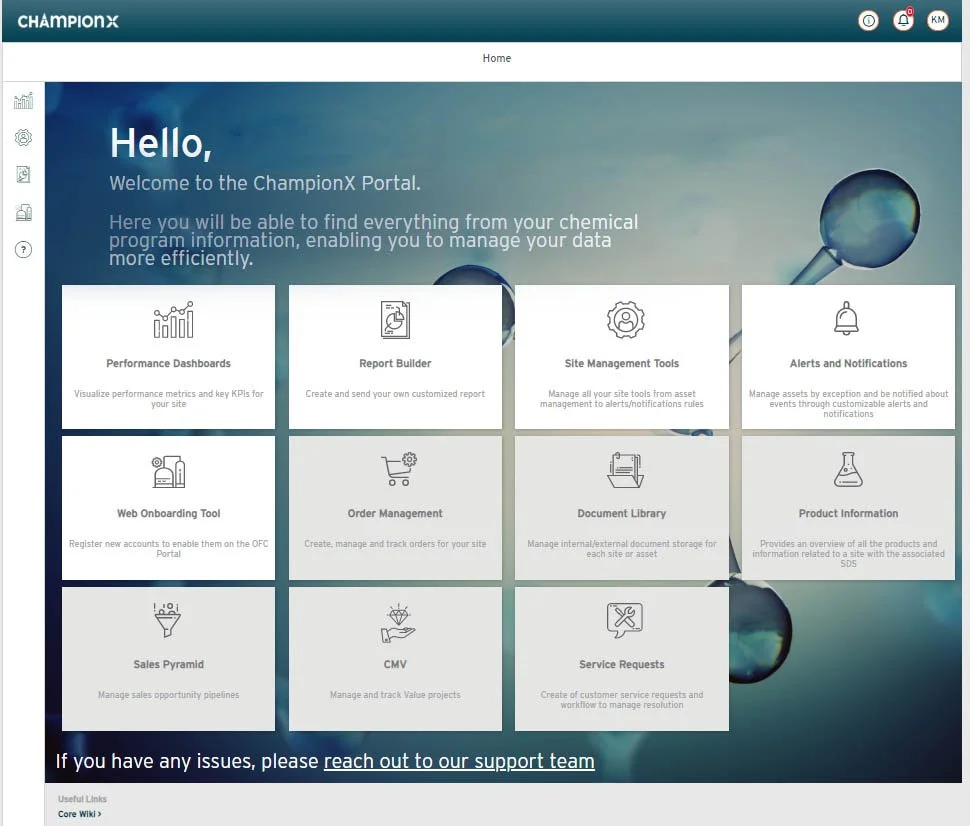This screenshot has width=970, height=826.
Task: Follow the 'reach out to our support team' link
Action: pyautogui.click(x=459, y=761)
